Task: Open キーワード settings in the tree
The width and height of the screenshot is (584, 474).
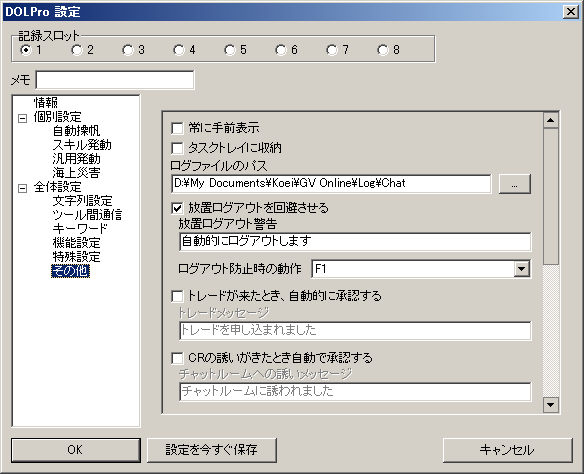Action: [x=80, y=229]
